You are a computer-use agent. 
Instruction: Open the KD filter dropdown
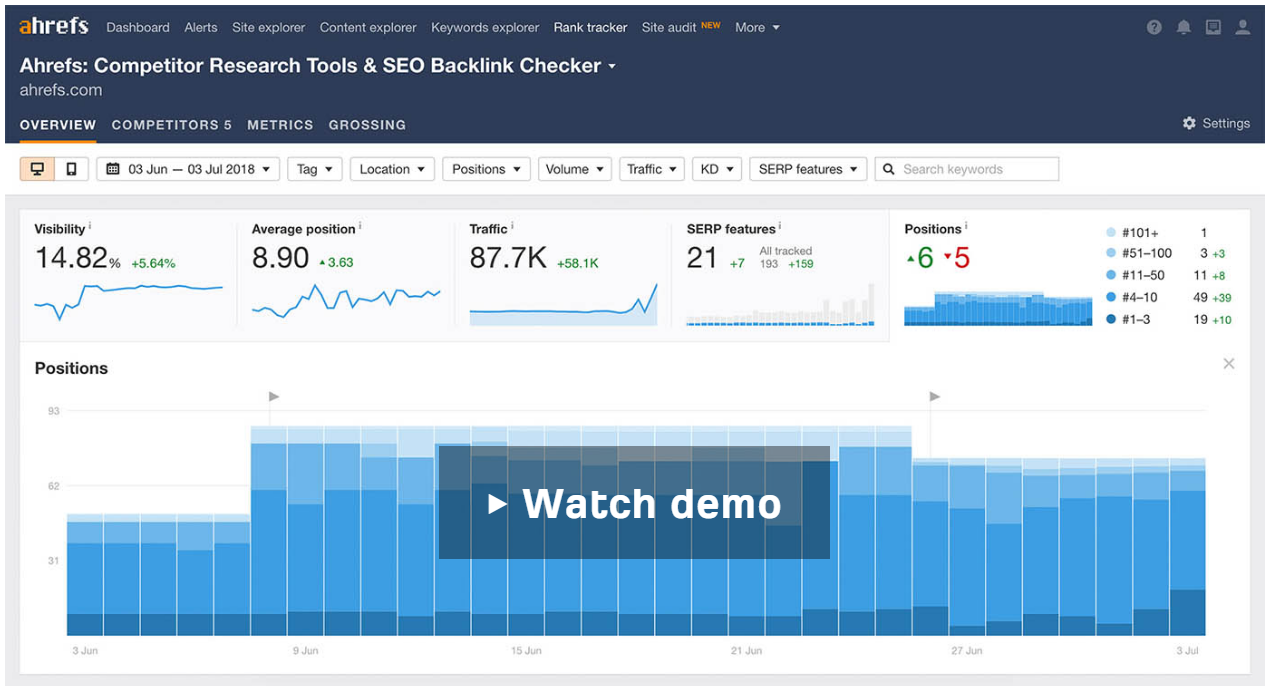pyautogui.click(x=716, y=169)
